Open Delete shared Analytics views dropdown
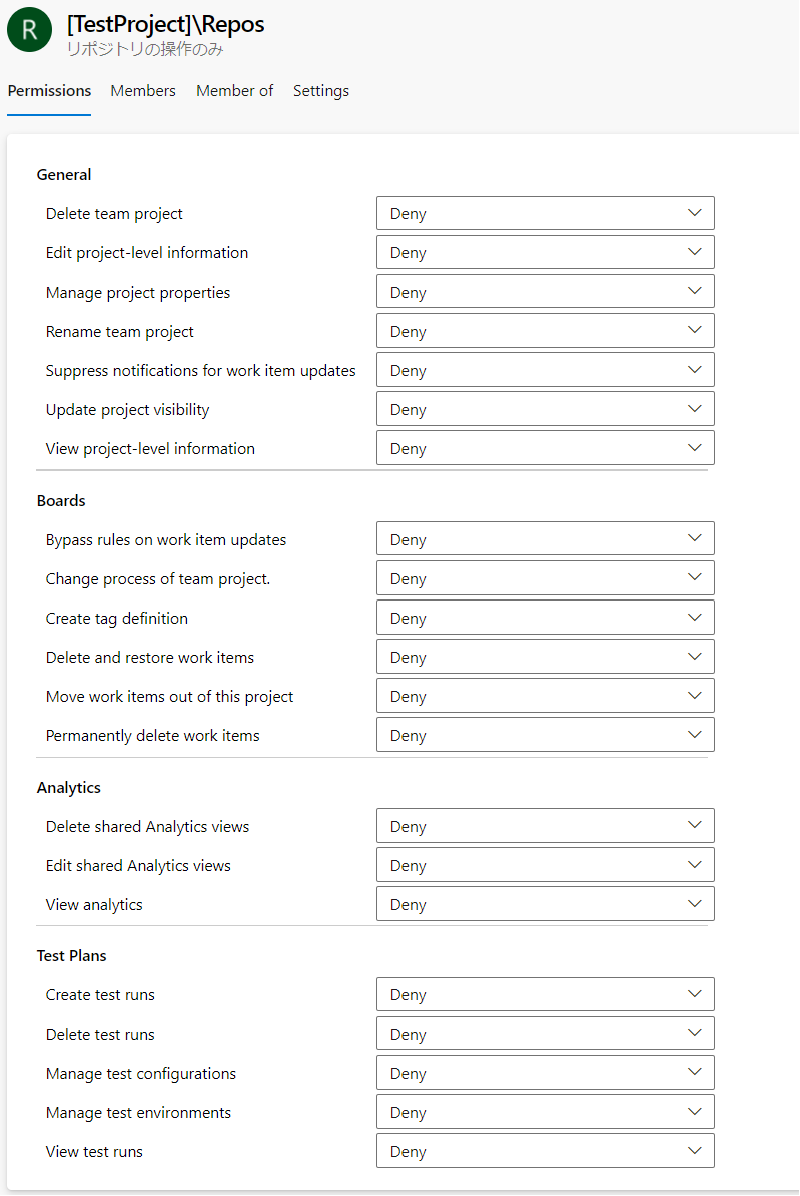 click(545, 826)
